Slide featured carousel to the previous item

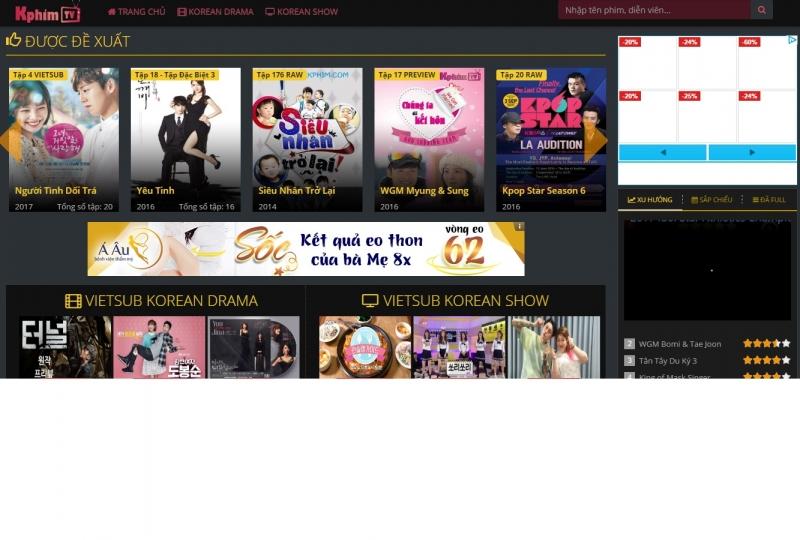coord(5,140)
